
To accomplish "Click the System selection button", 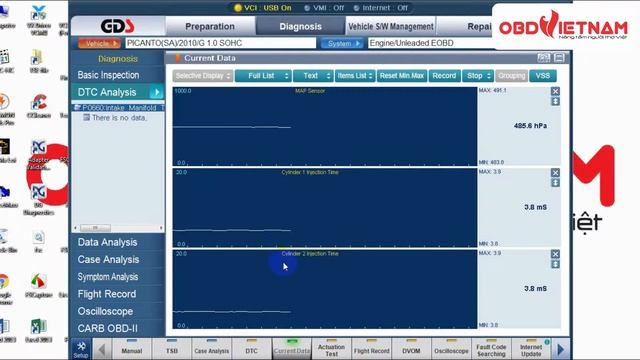I will pyautogui.click(x=342, y=43).
